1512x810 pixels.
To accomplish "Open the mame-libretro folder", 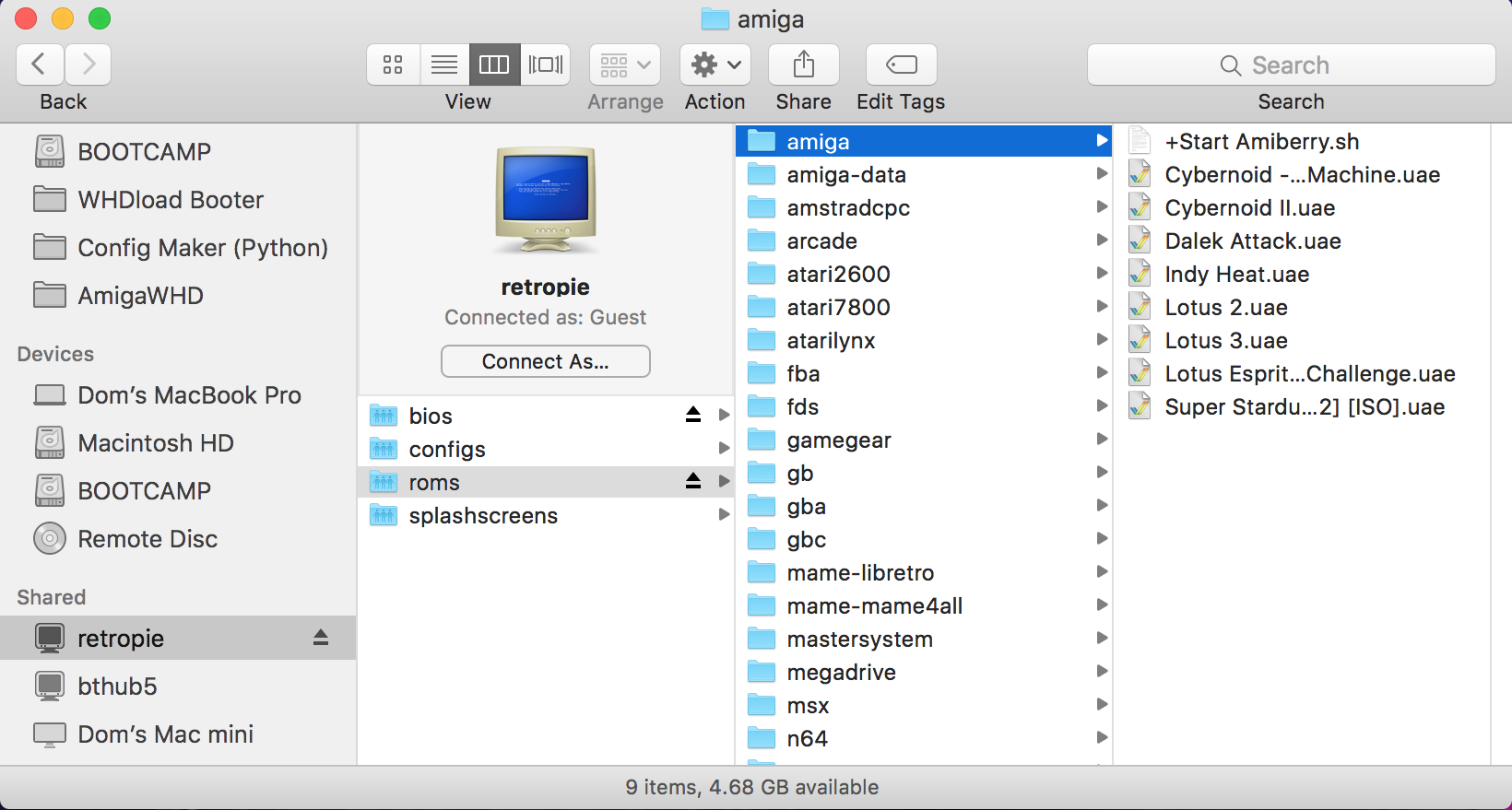I will point(924,572).
